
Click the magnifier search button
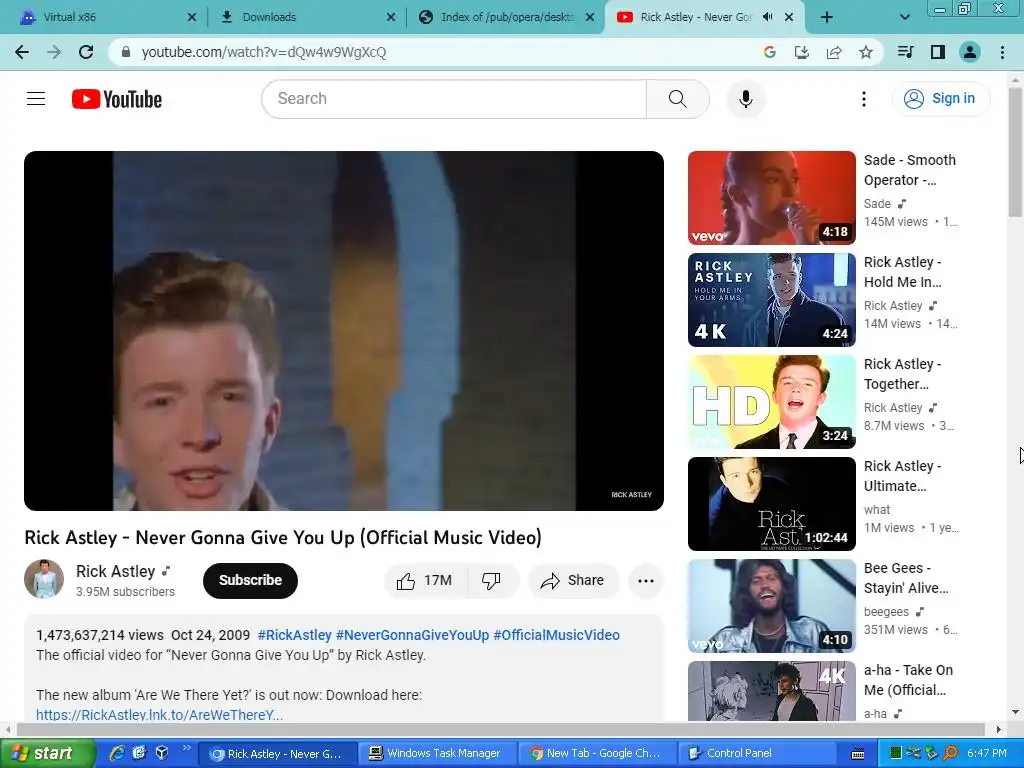pos(678,99)
